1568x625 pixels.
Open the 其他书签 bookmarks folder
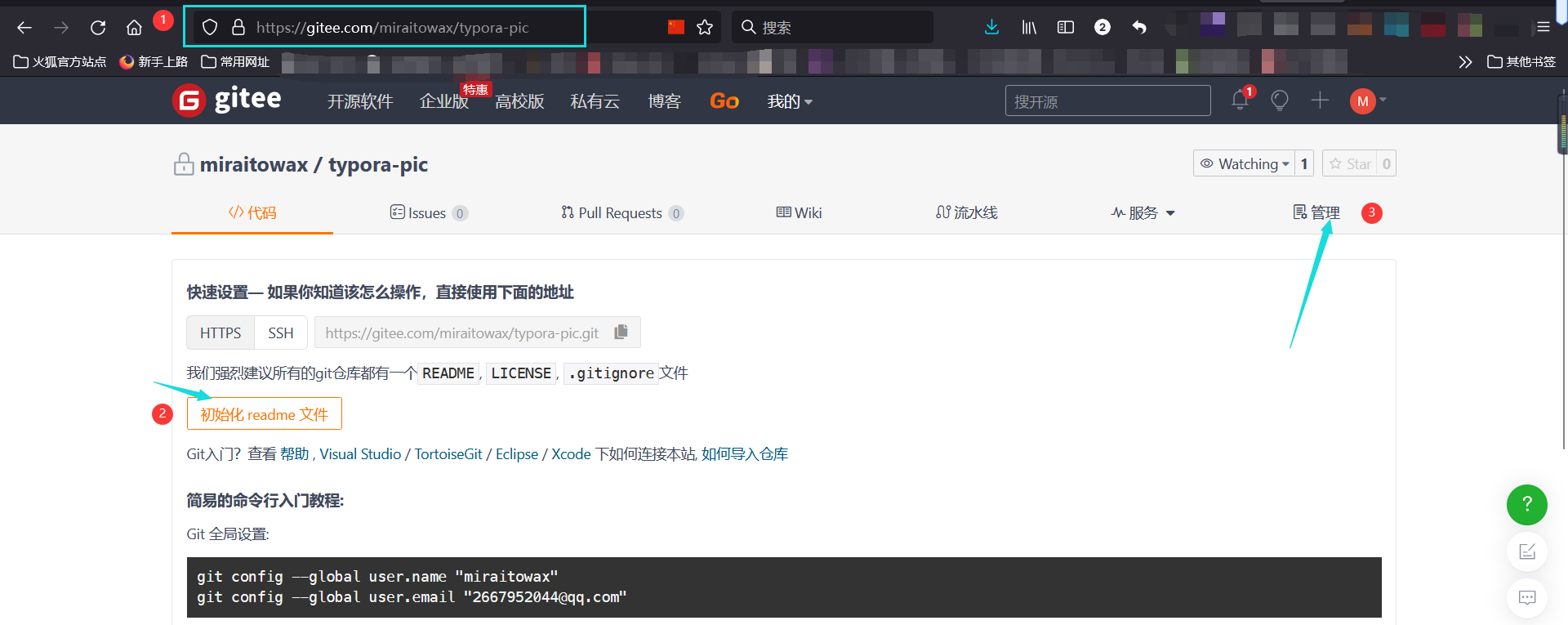(x=1521, y=62)
